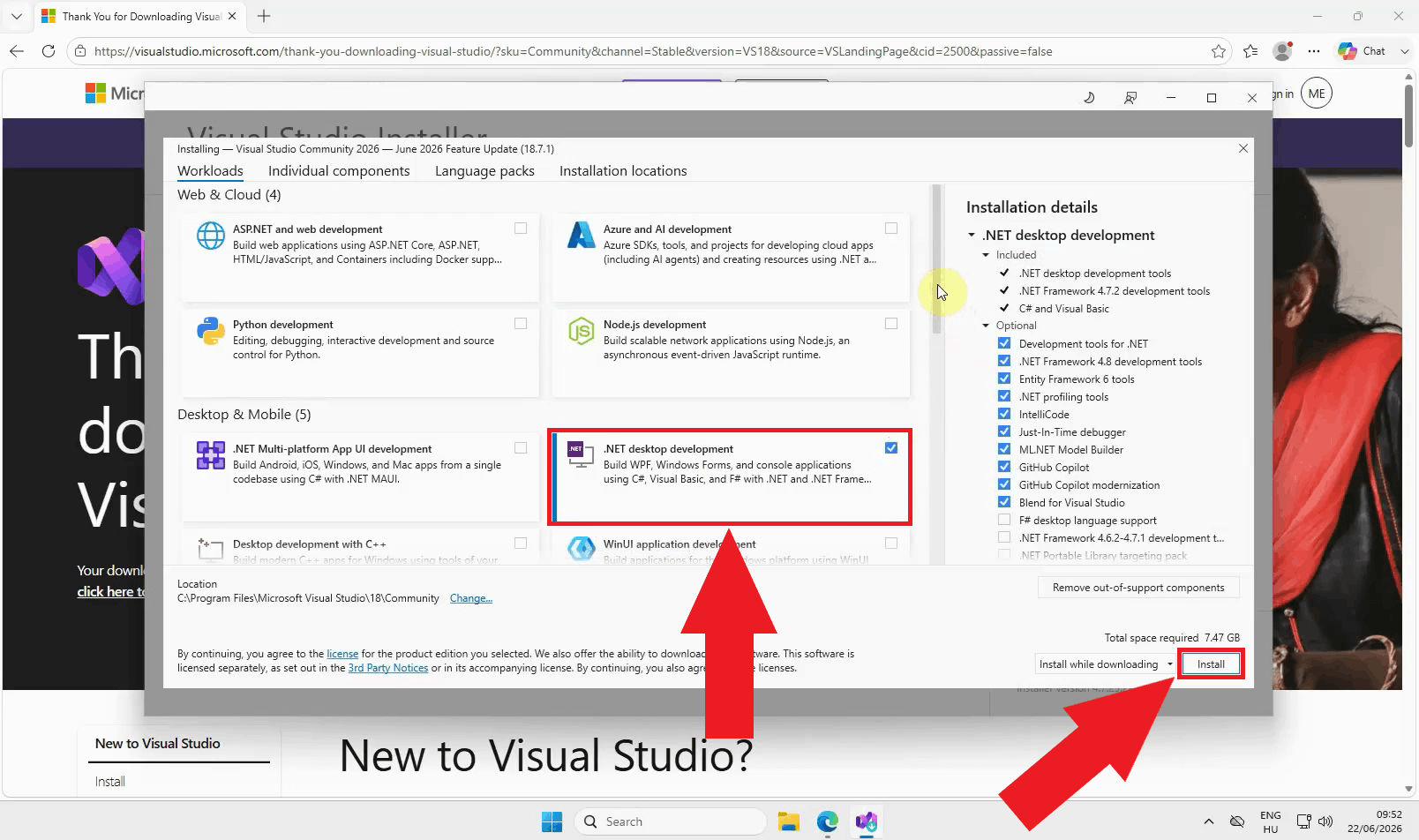Click the Node.js development icon

(581, 331)
